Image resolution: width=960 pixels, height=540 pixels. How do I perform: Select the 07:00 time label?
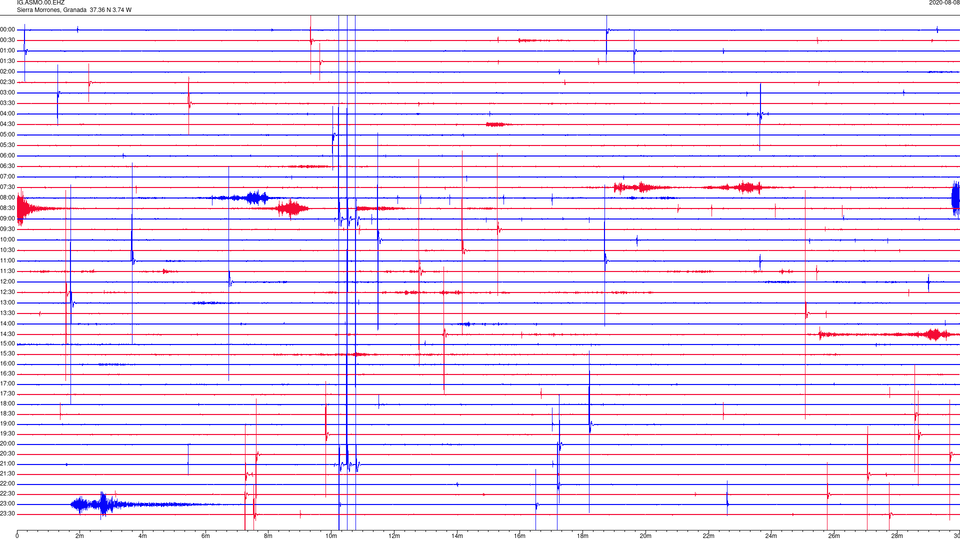tap(7, 176)
